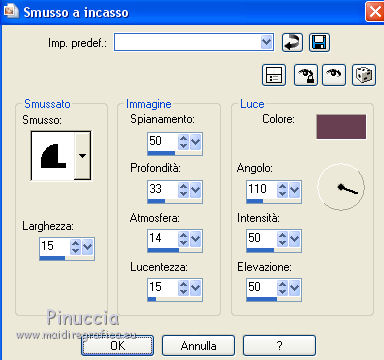The height and width of the screenshot is (360, 384).
Task: Randomize parameters with the dice icon
Action: [x=364, y=75]
